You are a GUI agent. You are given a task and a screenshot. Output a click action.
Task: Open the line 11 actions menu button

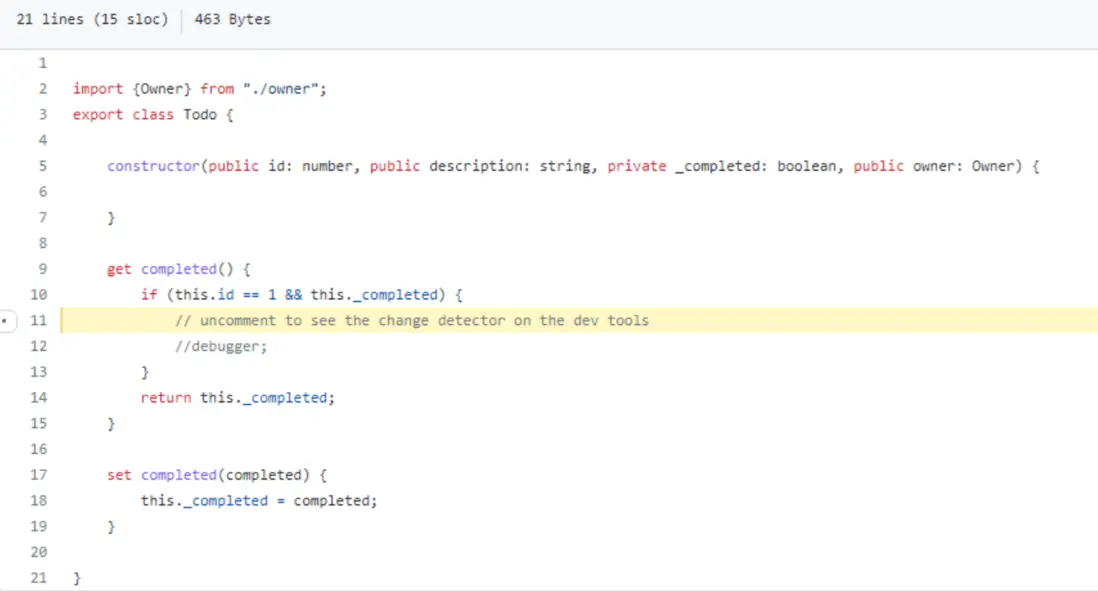(x=8, y=321)
